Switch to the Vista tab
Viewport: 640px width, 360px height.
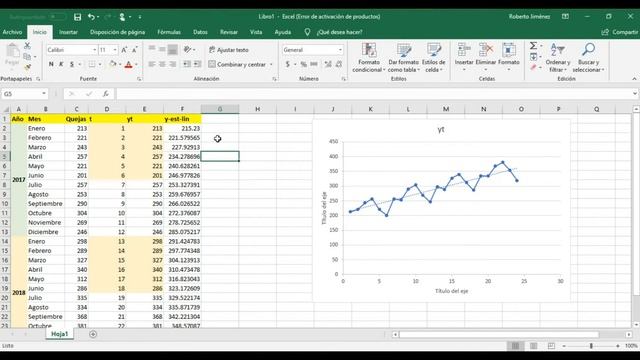point(256,32)
